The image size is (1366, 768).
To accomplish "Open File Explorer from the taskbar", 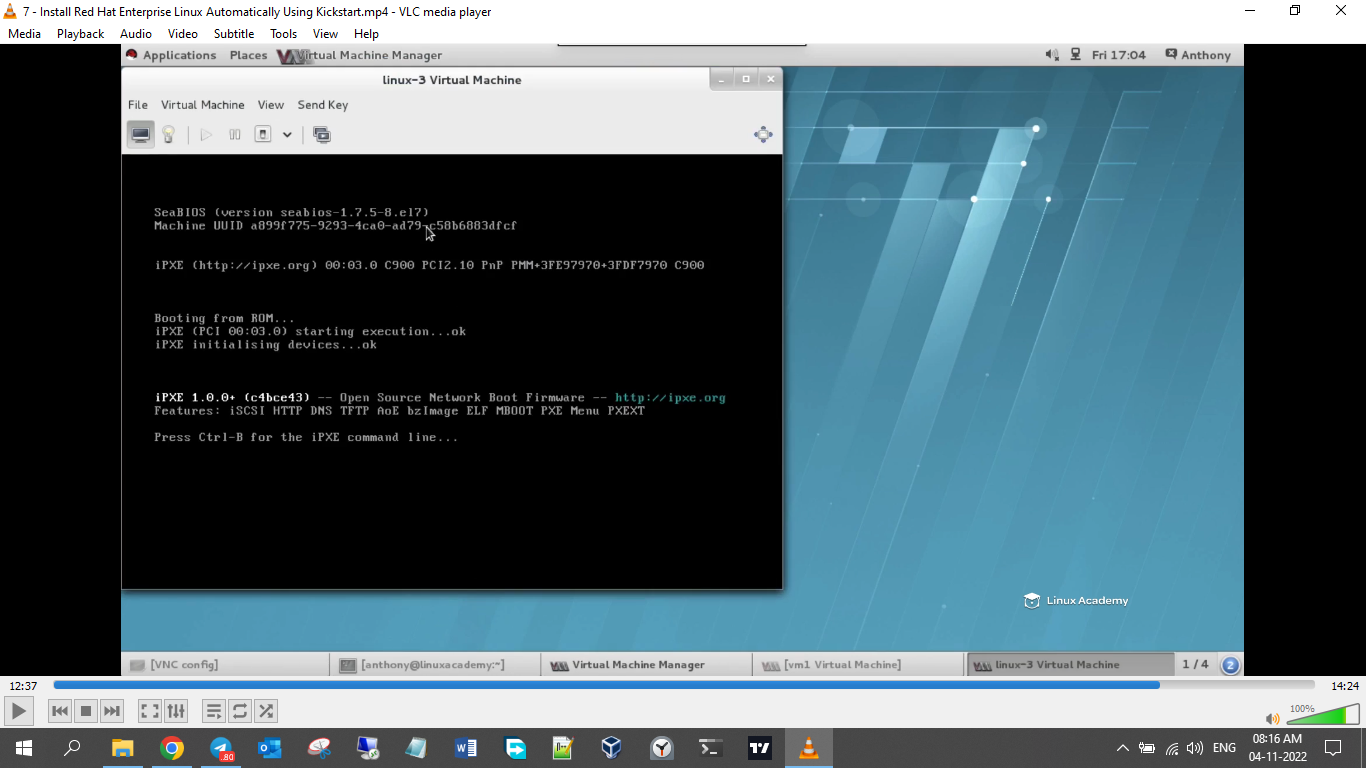I will [x=122, y=748].
